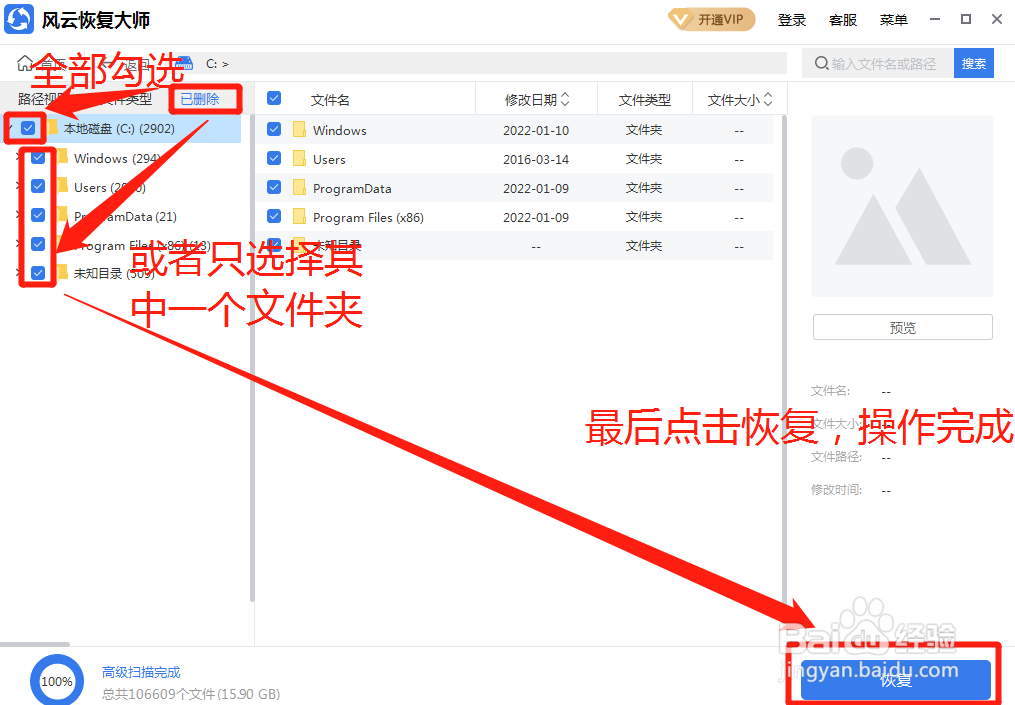Uncheck the select-all checkbox in the header
This screenshot has height=705, width=1015.
273,98
